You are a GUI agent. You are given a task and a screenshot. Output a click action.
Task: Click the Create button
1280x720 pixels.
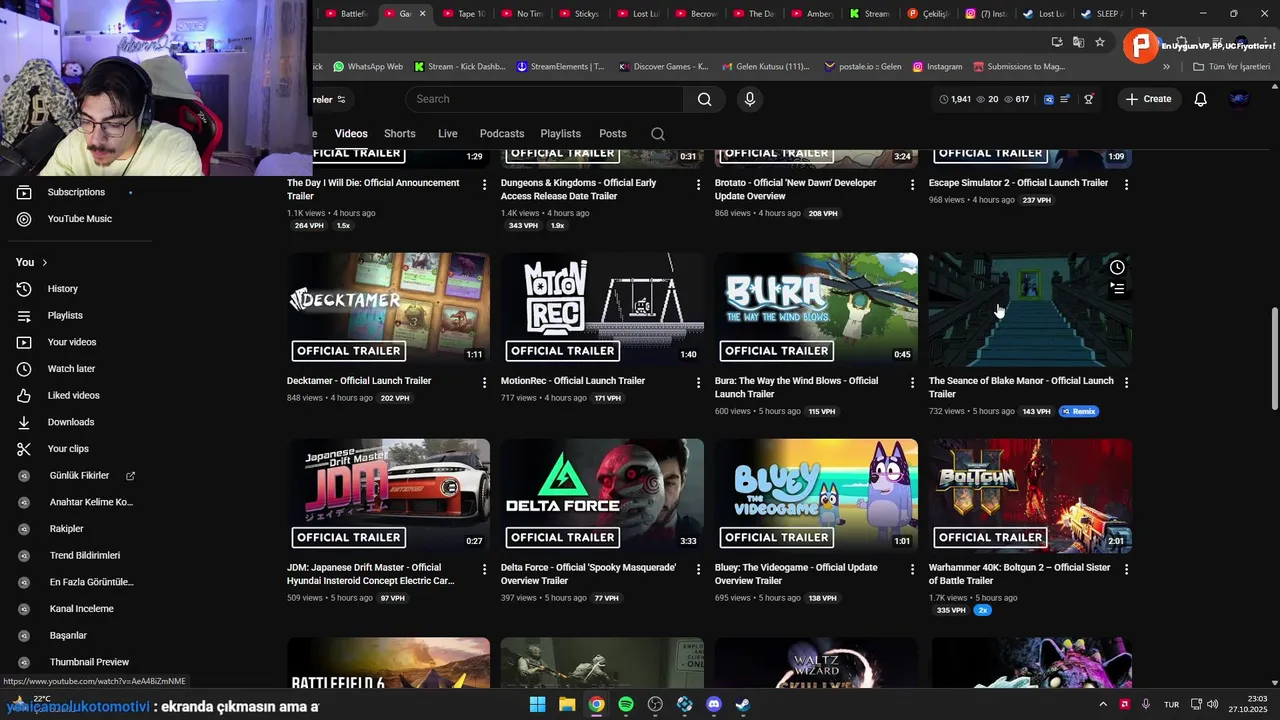[1148, 99]
